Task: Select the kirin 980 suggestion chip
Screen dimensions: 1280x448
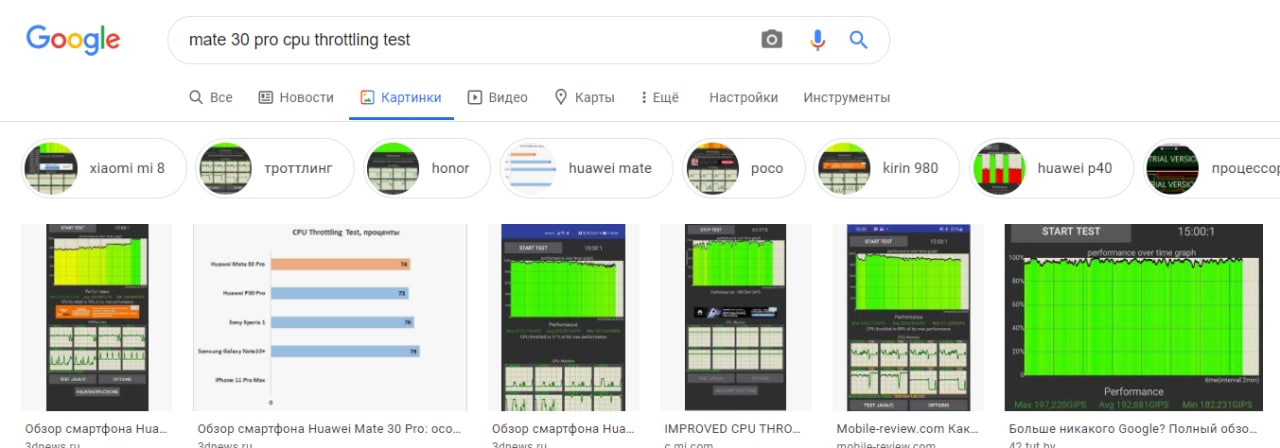Action: pyautogui.click(x=887, y=168)
